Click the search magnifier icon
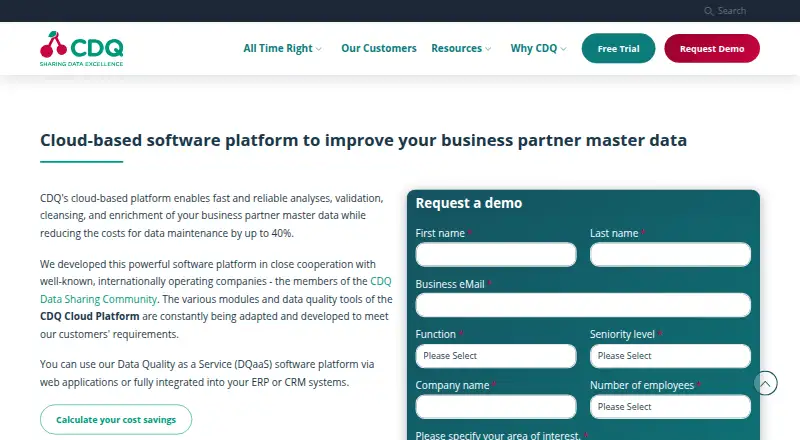The height and width of the screenshot is (440, 800). [708, 11]
